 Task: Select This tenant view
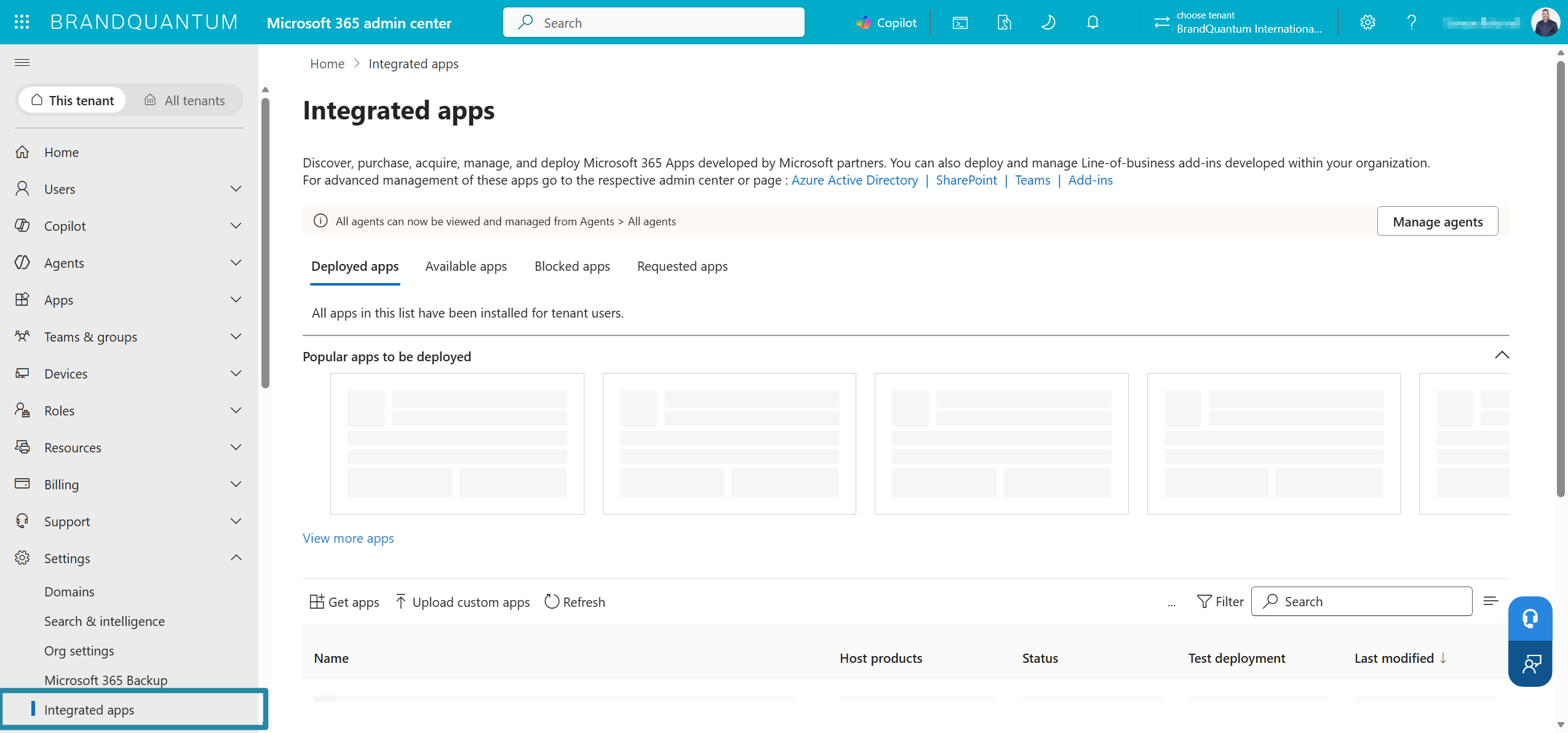73,100
